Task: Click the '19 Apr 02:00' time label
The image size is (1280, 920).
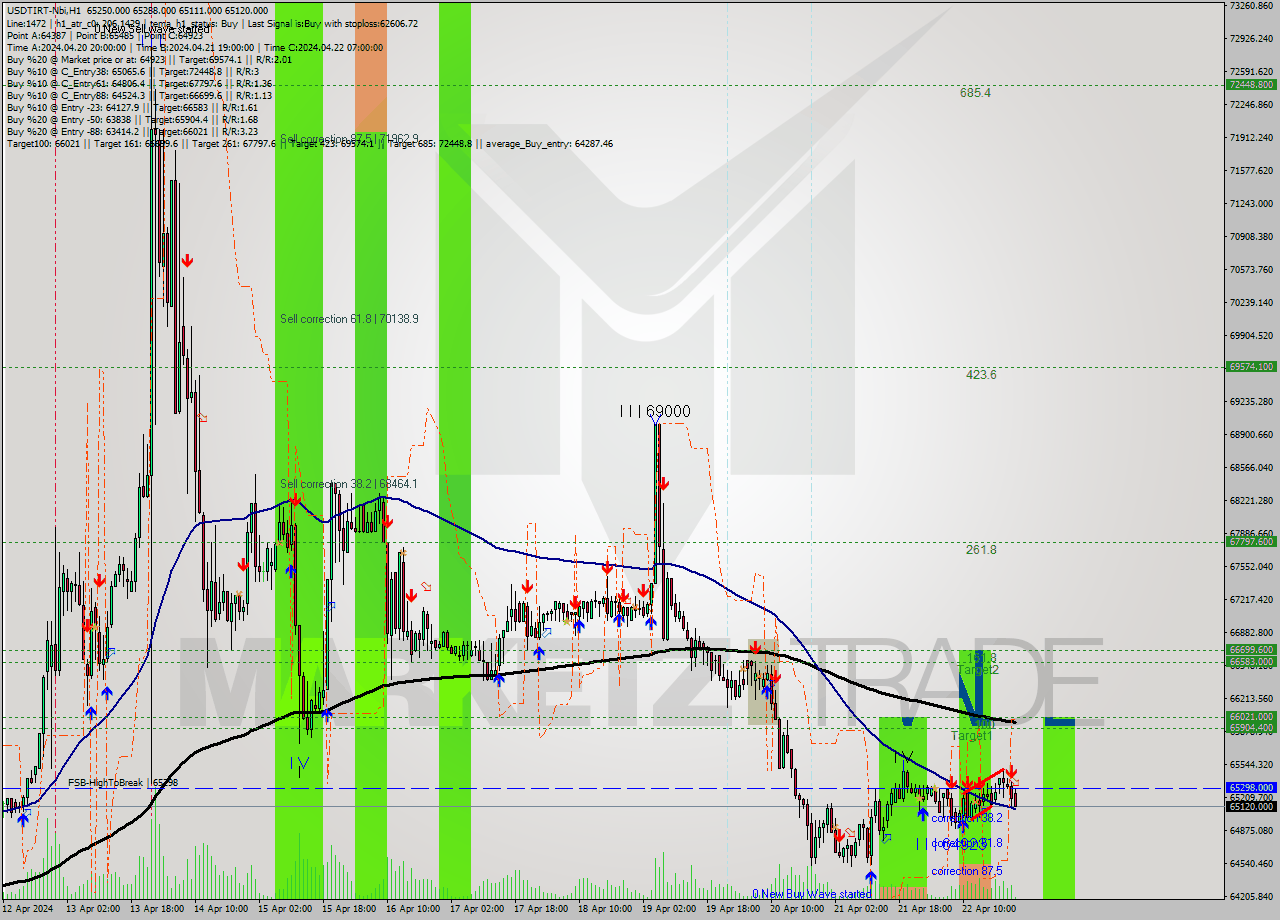Action: 669,909
